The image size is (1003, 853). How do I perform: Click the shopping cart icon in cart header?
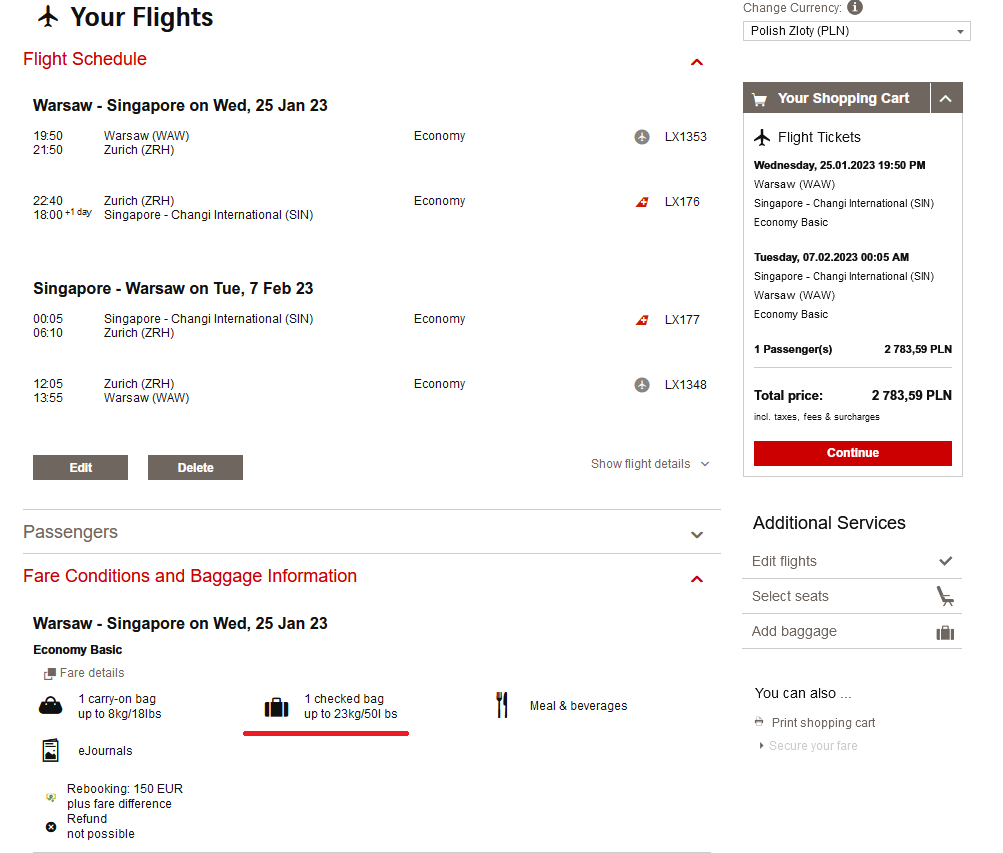[x=759, y=99]
